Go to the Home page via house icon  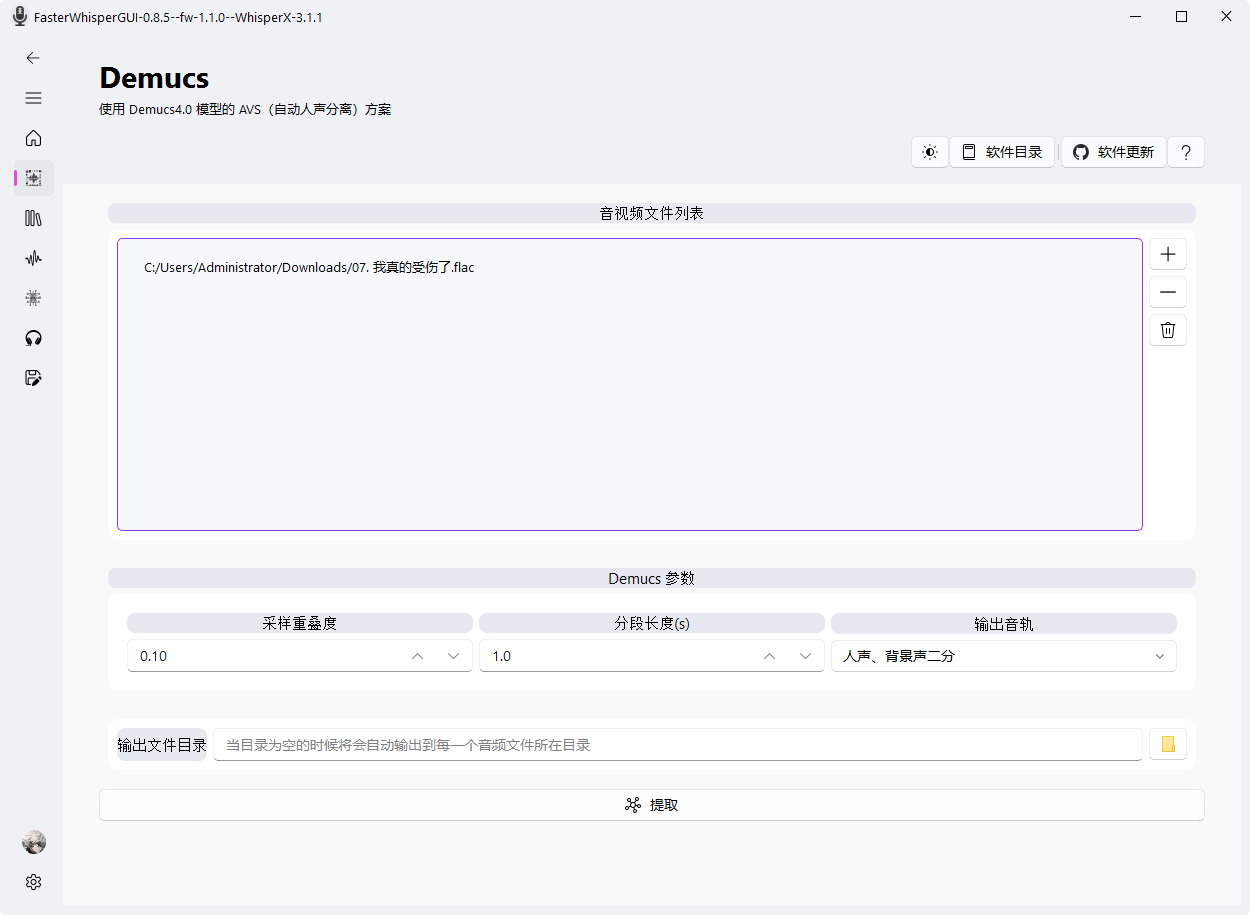[x=33, y=138]
